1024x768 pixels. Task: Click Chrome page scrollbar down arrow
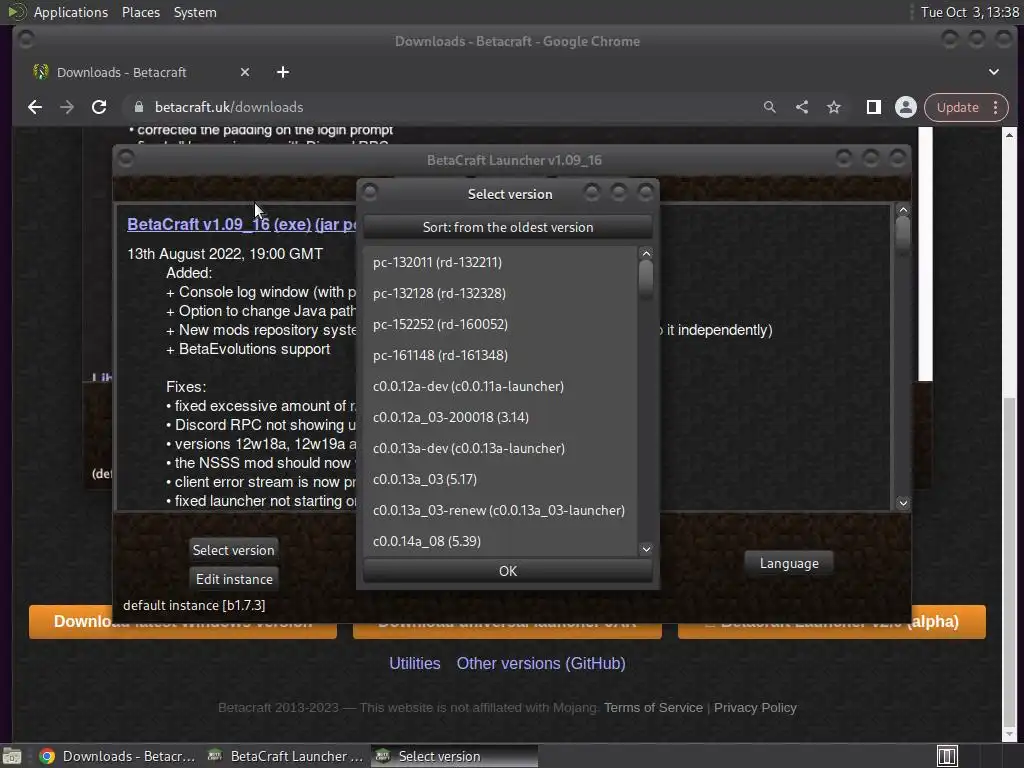[x=1010, y=735]
